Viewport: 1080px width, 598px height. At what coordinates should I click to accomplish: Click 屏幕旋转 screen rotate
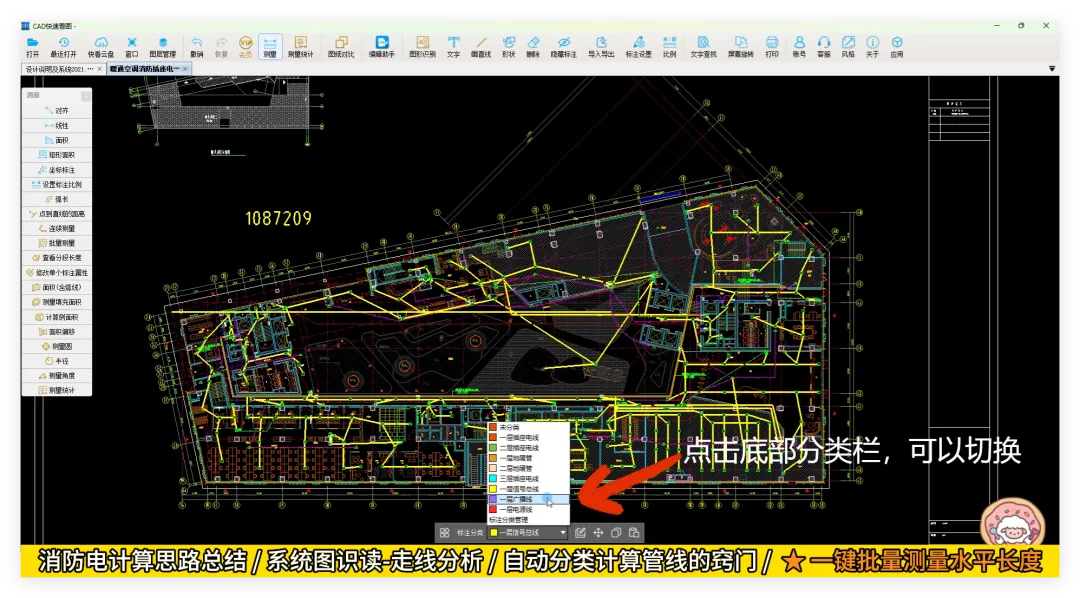click(x=740, y=47)
